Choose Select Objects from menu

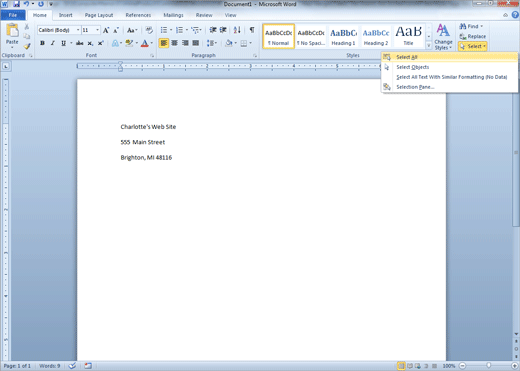[450, 67]
